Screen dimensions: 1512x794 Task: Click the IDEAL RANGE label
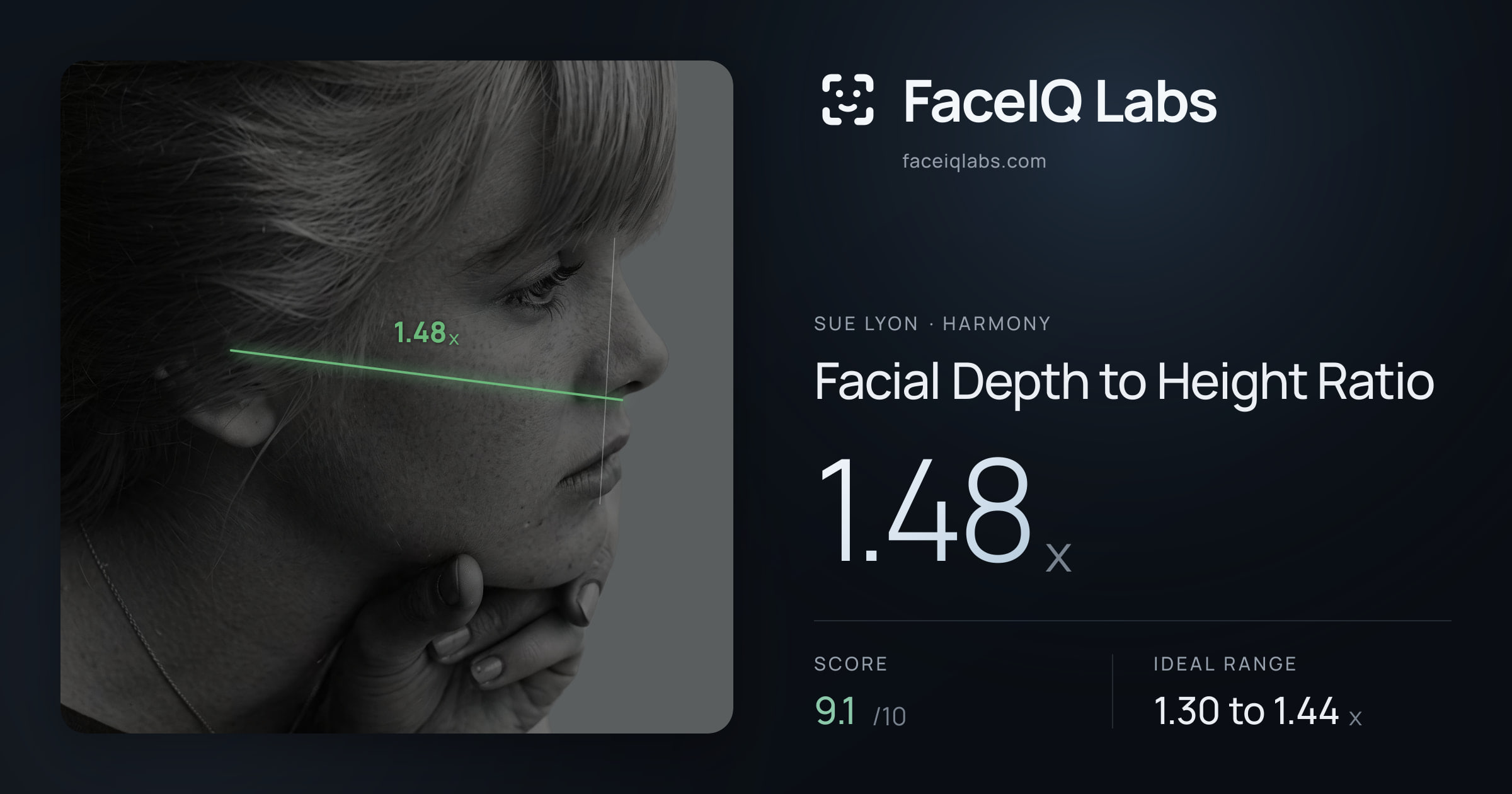(x=1225, y=664)
